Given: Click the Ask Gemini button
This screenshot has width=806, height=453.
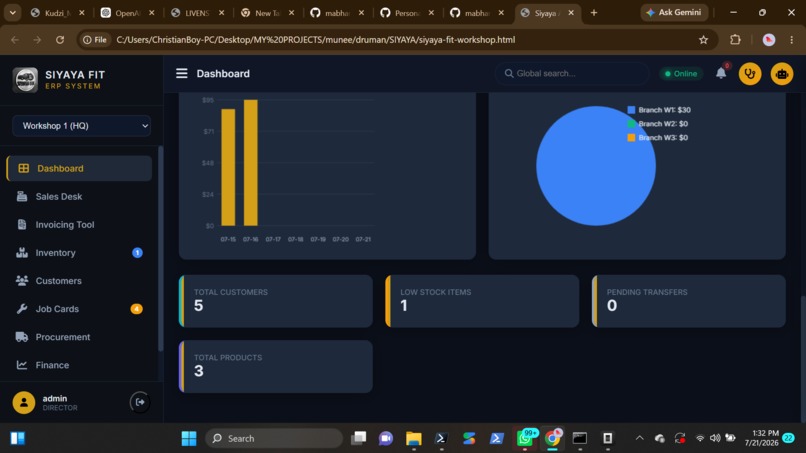Looking at the screenshot, I should pyautogui.click(x=674, y=12).
